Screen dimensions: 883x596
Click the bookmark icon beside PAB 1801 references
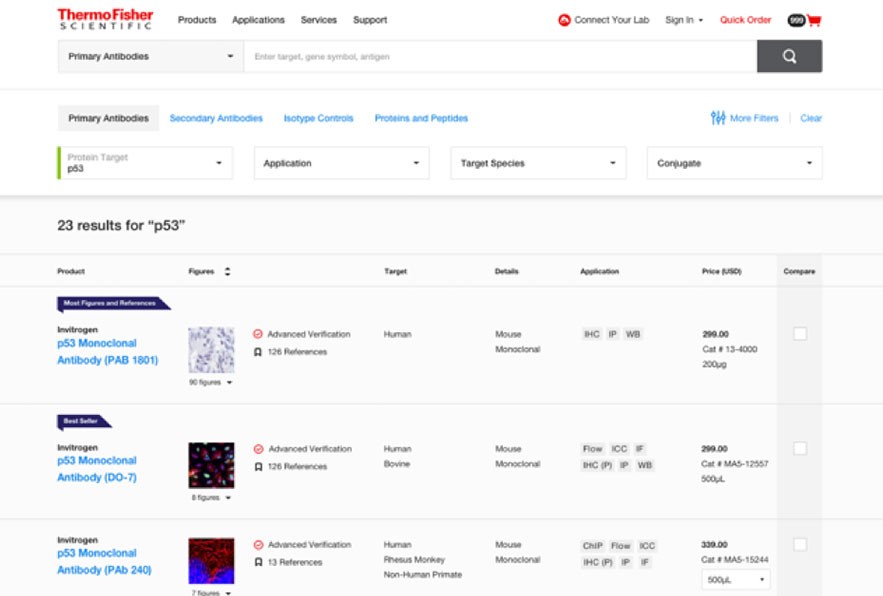click(x=257, y=352)
